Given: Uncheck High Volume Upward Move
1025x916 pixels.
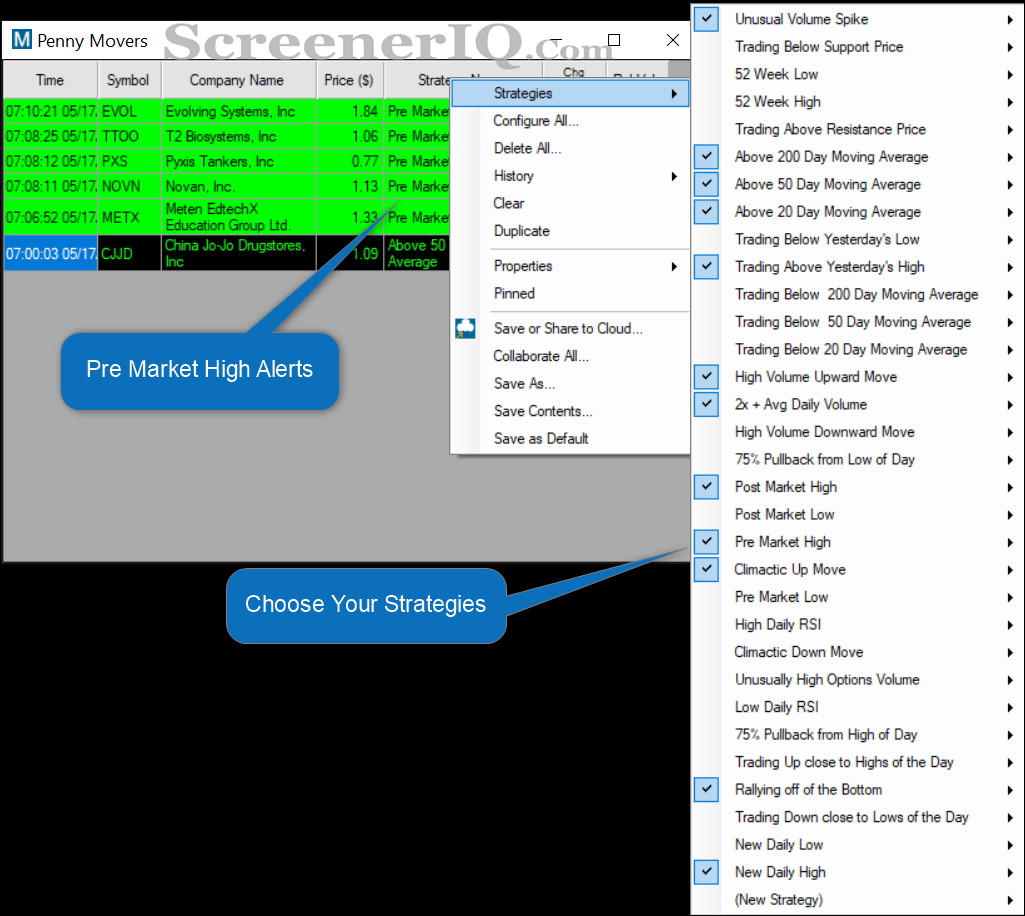Looking at the screenshot, I should [x=707, y=376].
